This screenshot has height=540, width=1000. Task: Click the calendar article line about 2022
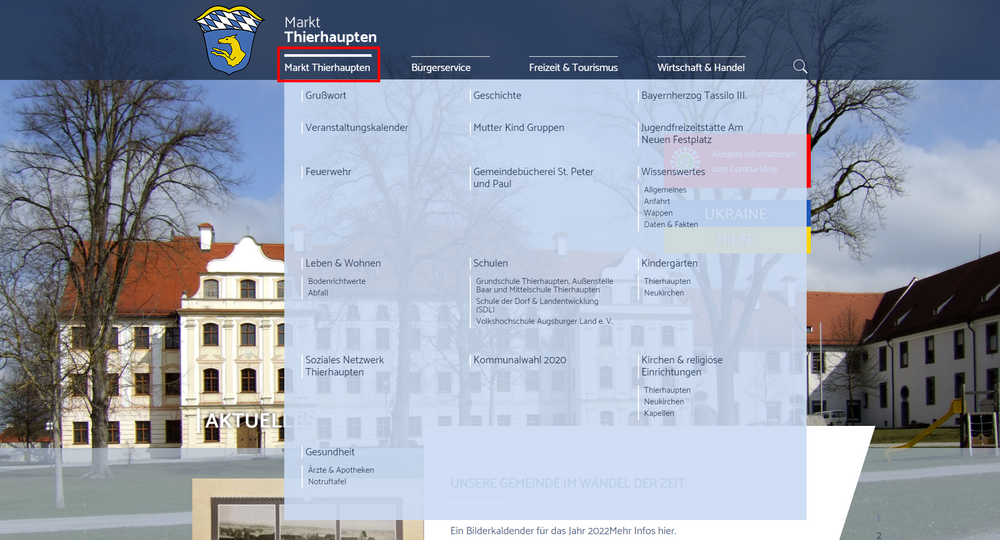tap(563, 530)
